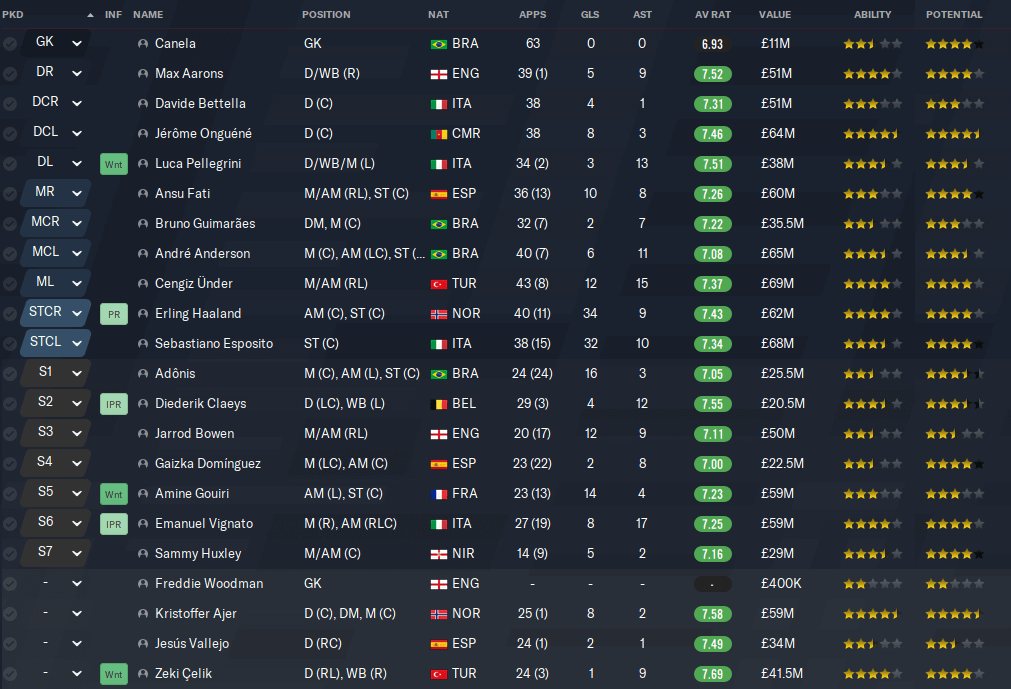Open Jérôme Onguéné's player profile
Viewport: 1011px width, 689px height.
[203, 134]
